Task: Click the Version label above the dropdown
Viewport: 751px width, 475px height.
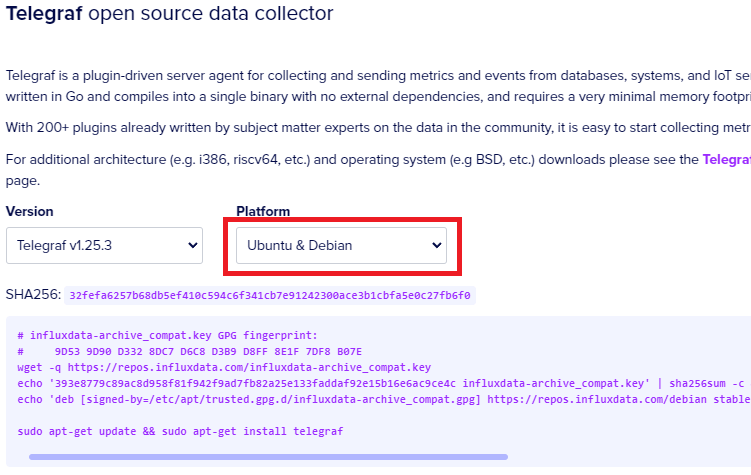Action: click(30, 211)
